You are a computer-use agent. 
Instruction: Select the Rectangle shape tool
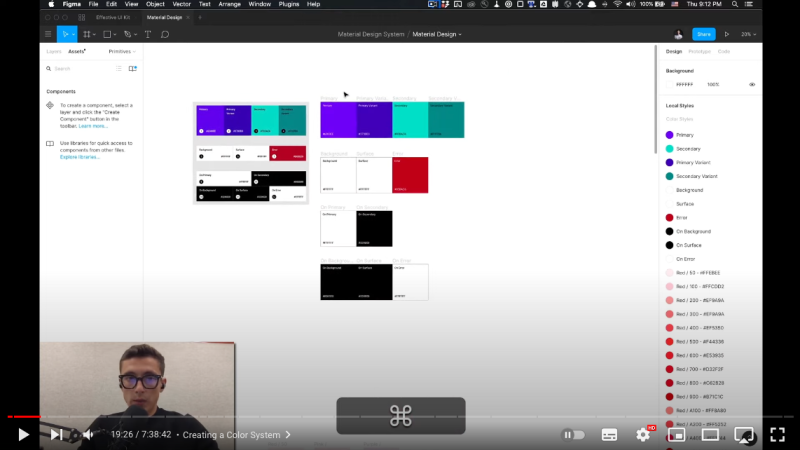coord(107,34)
